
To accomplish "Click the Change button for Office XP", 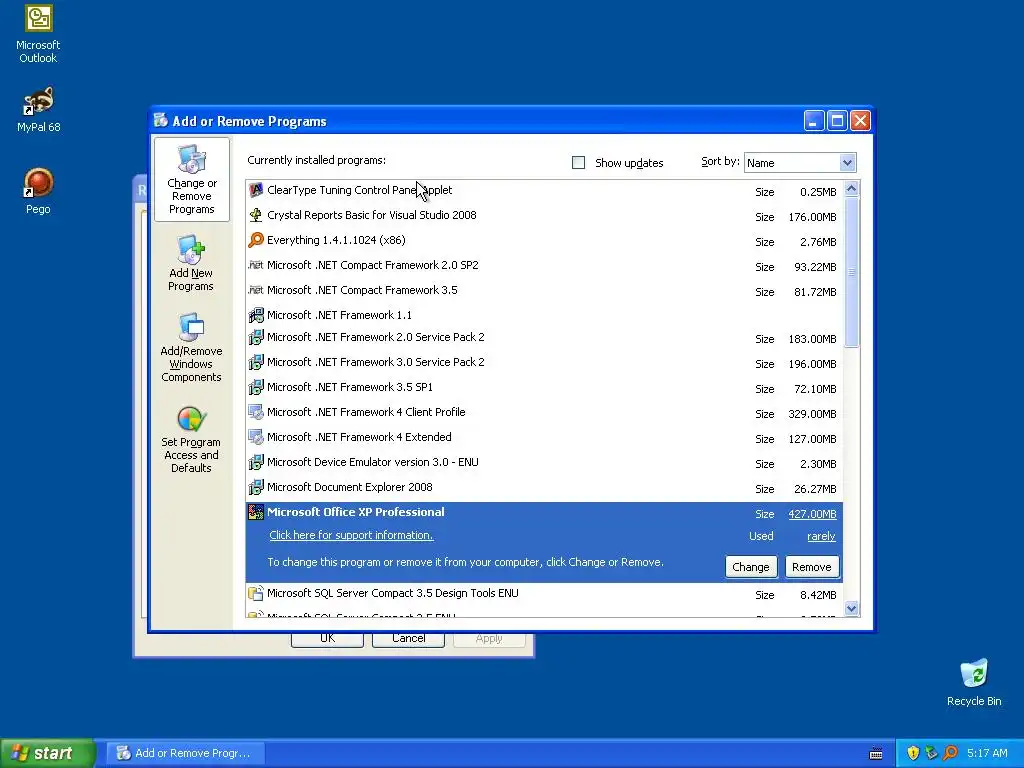I will 751,567.
